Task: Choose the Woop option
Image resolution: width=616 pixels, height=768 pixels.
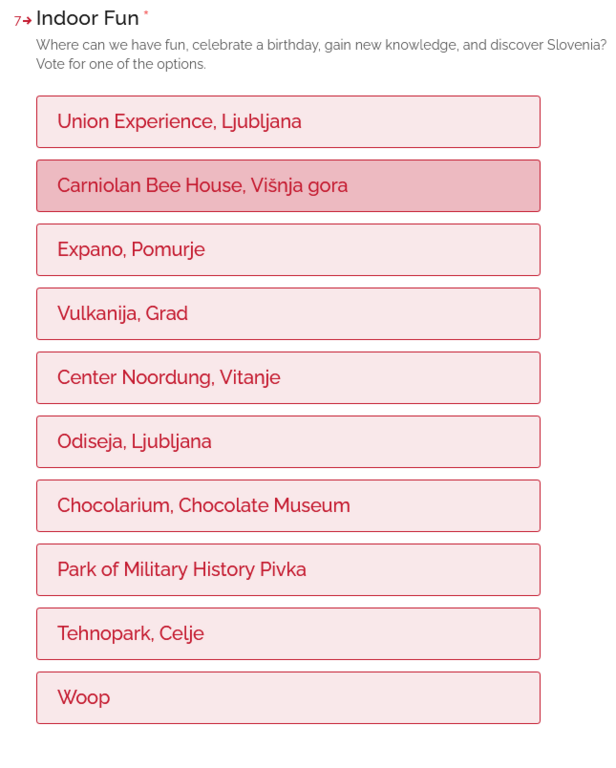Action: click(288, 698)
